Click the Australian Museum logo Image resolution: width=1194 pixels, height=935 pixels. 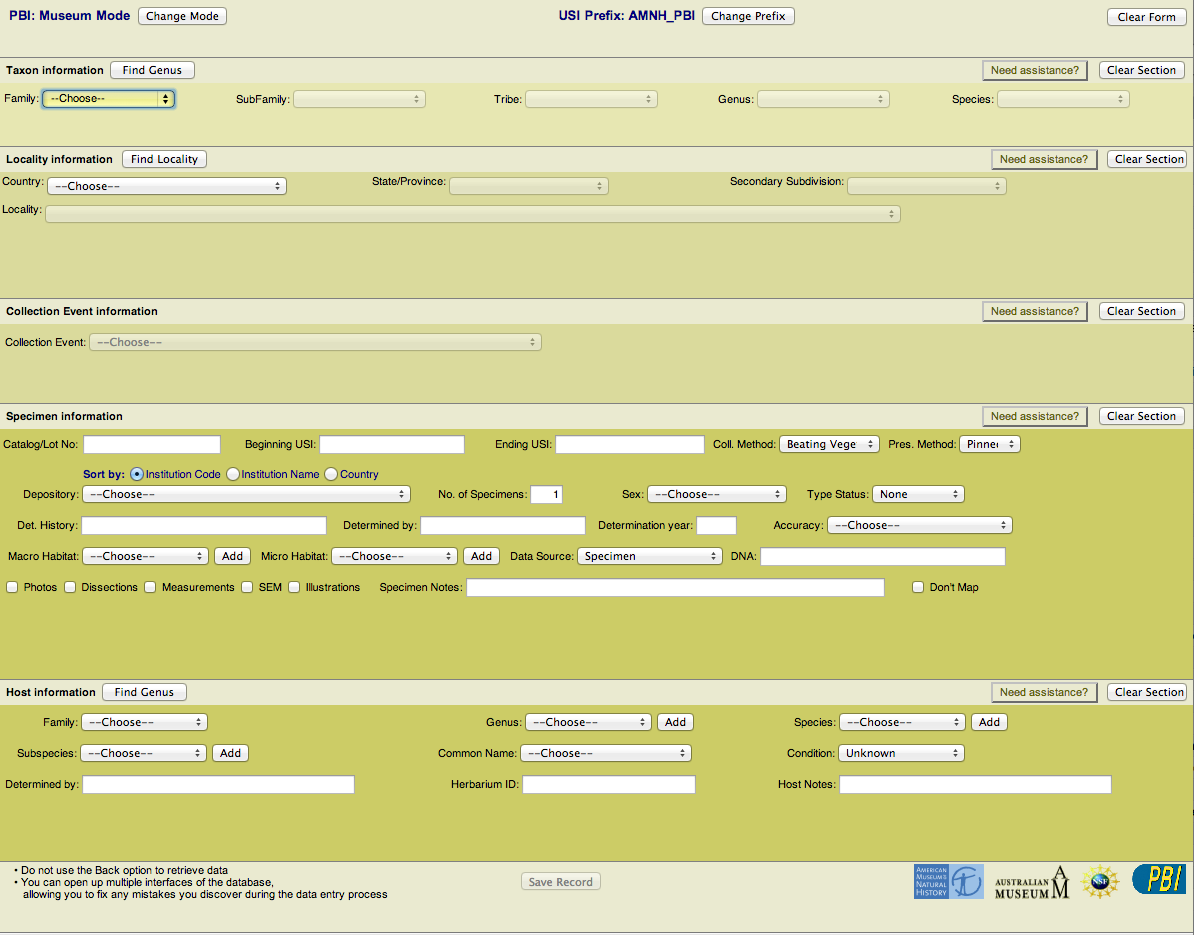1031,881
